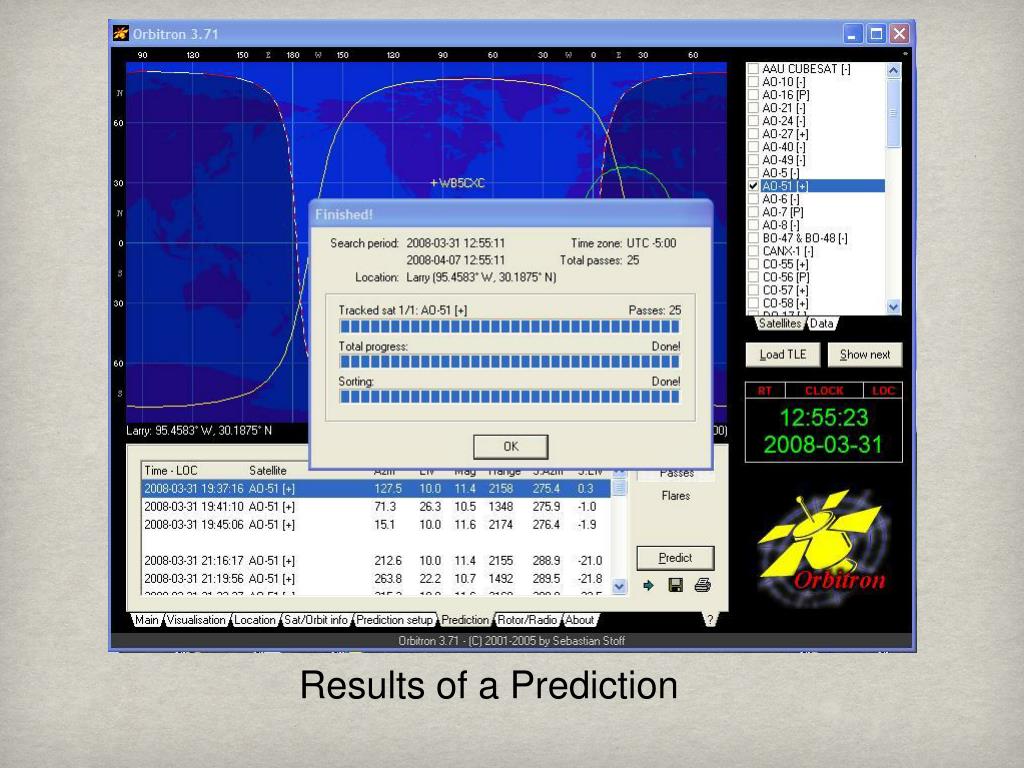1024x768 pixels.
Task: Select the 2008-03-31 19:41:10 pass row
Action: point(376,507)
